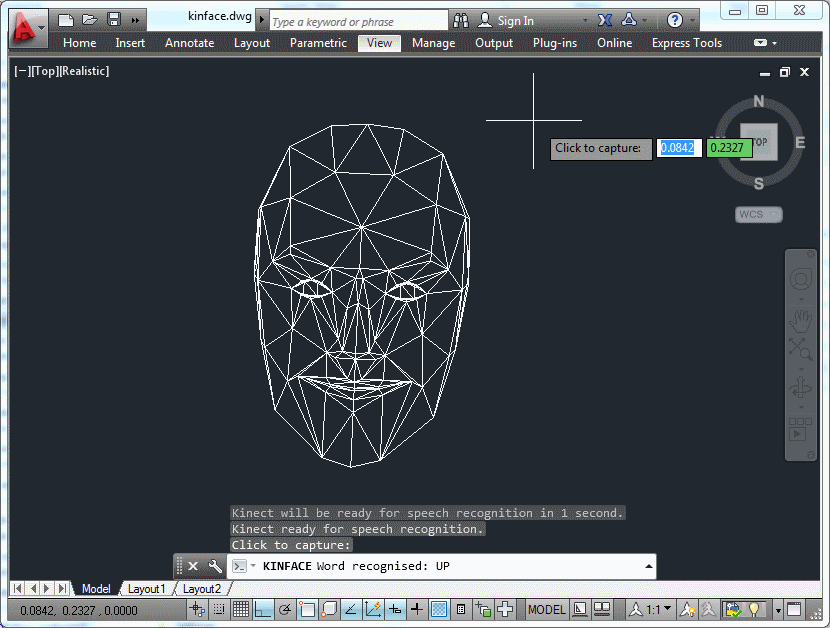Open the Manage ribbon tab

click(433, 43)
